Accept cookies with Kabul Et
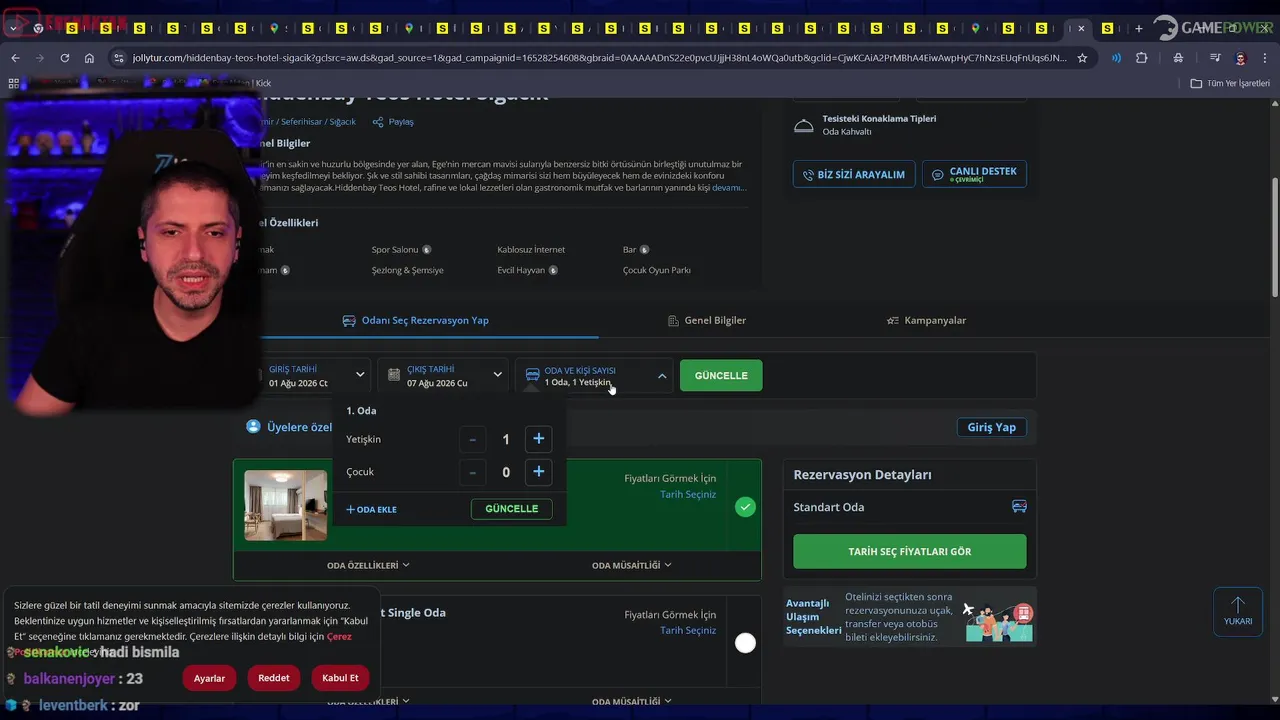The width and height of the screenshot is (1280, 720). click(x=340, y=678)
